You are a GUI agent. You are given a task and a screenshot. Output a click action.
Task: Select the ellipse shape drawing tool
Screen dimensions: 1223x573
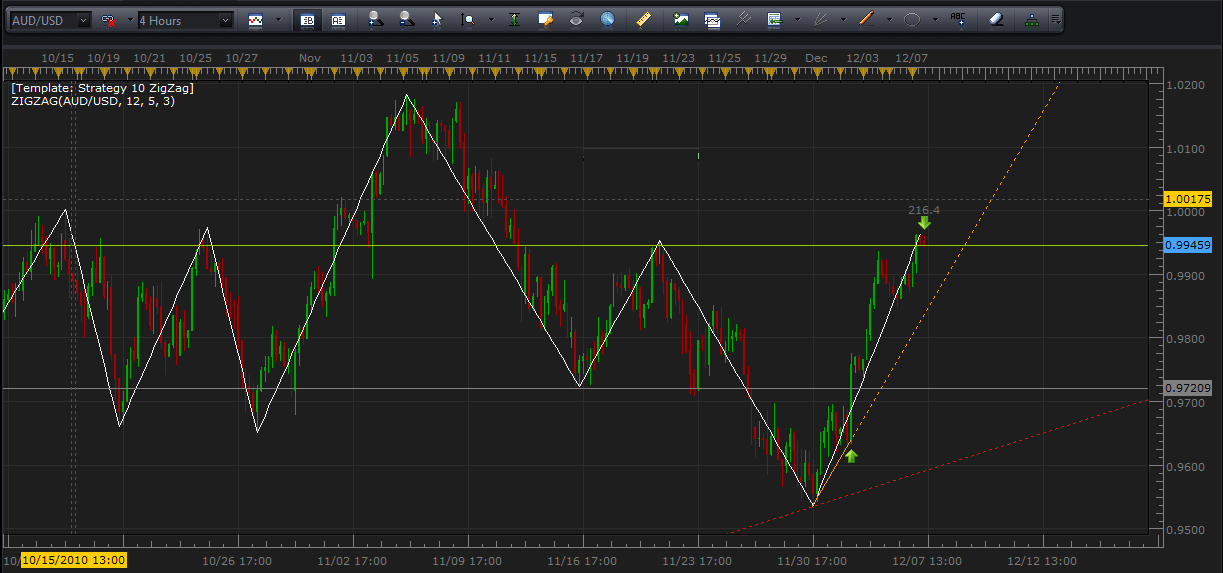(x=912, y=19)
